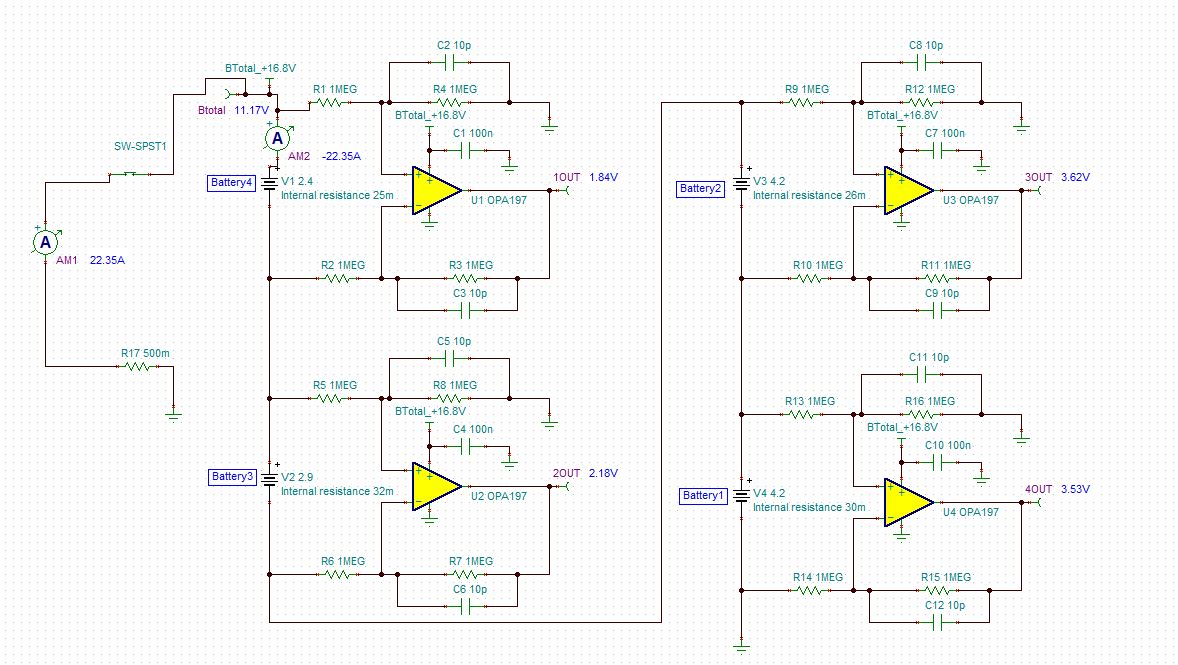
Task: Select op-amp U1 OPA197 triangle
Action: (436, 191)
